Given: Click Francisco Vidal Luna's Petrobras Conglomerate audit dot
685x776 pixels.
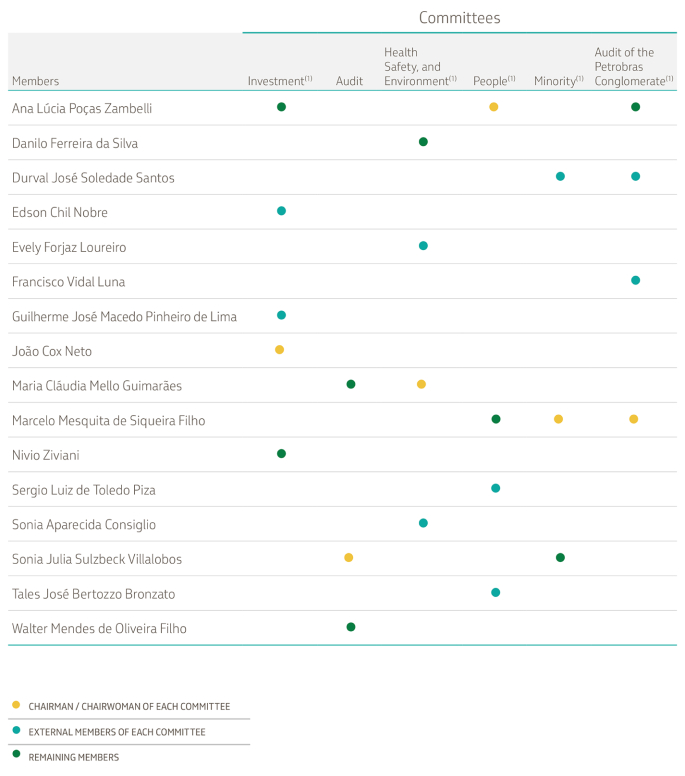Looking at the screenshot, I should (635, 281).
